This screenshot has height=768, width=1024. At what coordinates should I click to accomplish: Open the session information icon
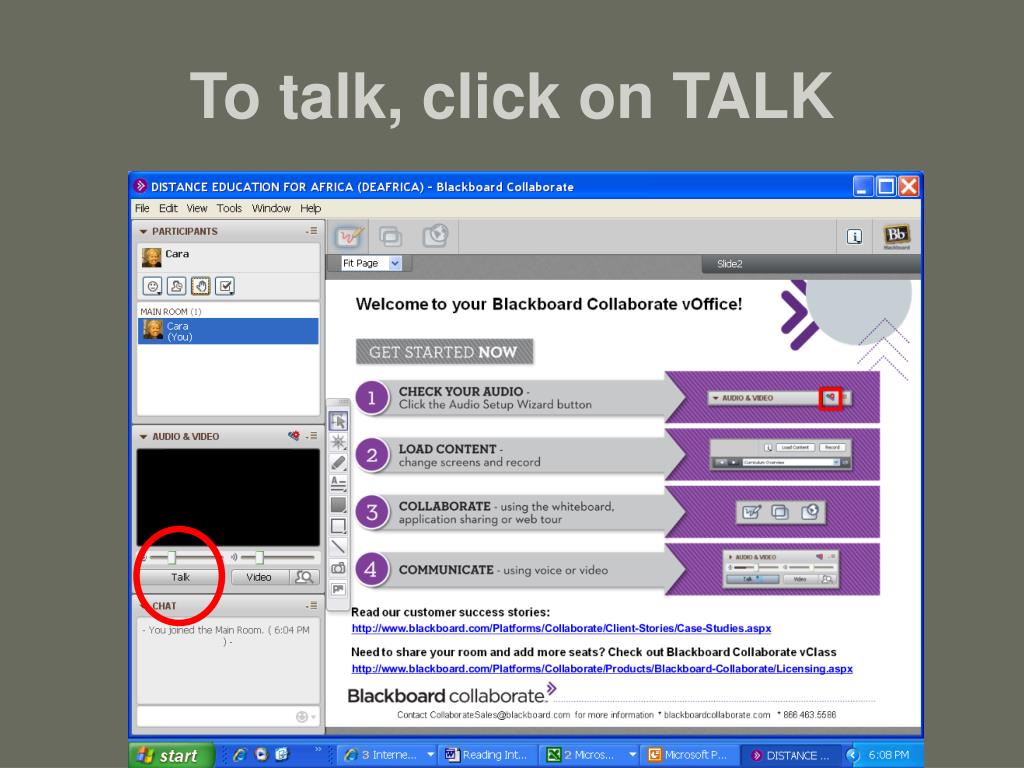tap(854, 236)
